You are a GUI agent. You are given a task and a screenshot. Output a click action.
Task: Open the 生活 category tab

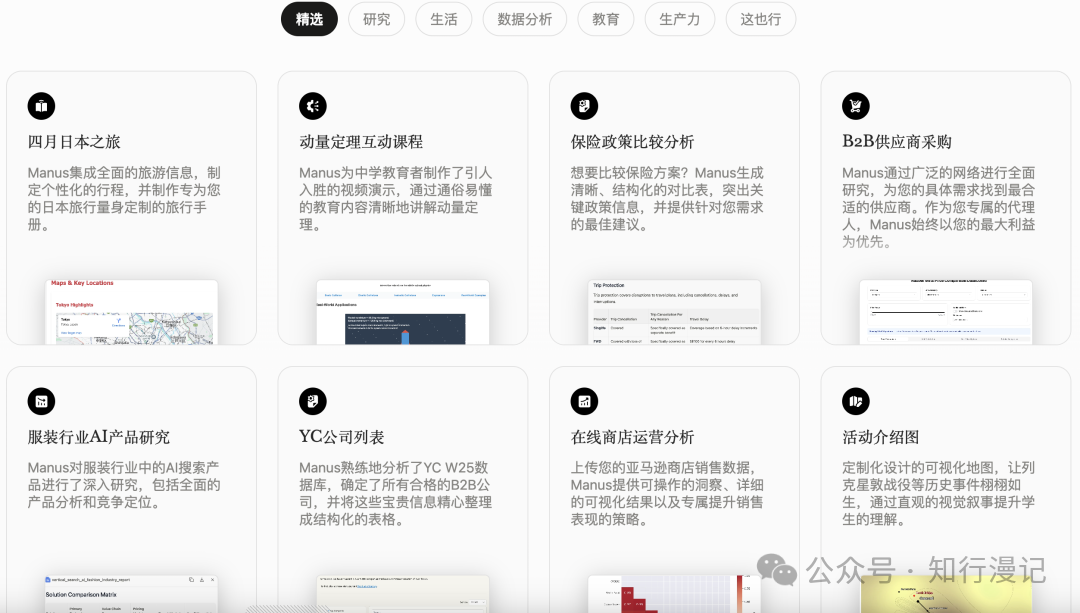444,19
